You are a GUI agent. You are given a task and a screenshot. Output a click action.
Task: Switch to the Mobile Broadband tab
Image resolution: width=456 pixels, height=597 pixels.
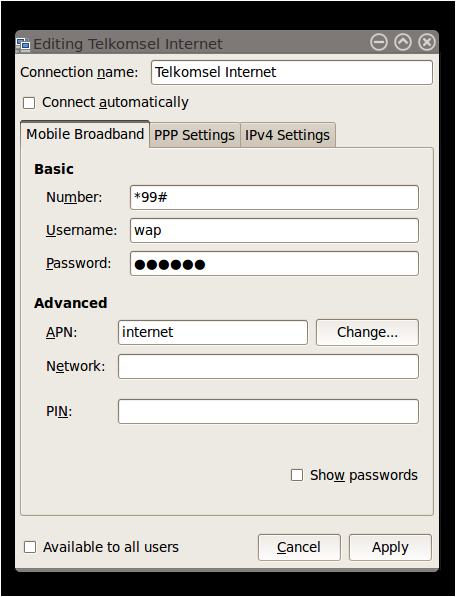tap(85, 134)
